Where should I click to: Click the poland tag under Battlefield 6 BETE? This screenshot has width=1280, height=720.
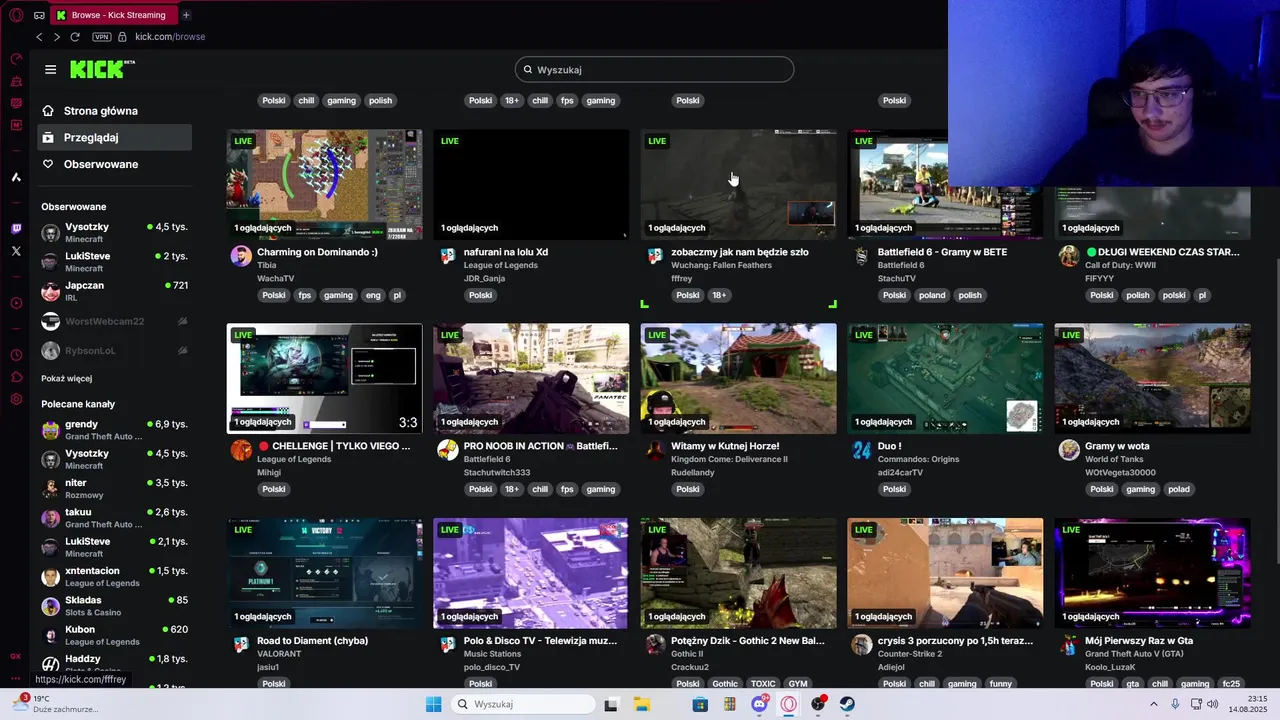[932, 295]
